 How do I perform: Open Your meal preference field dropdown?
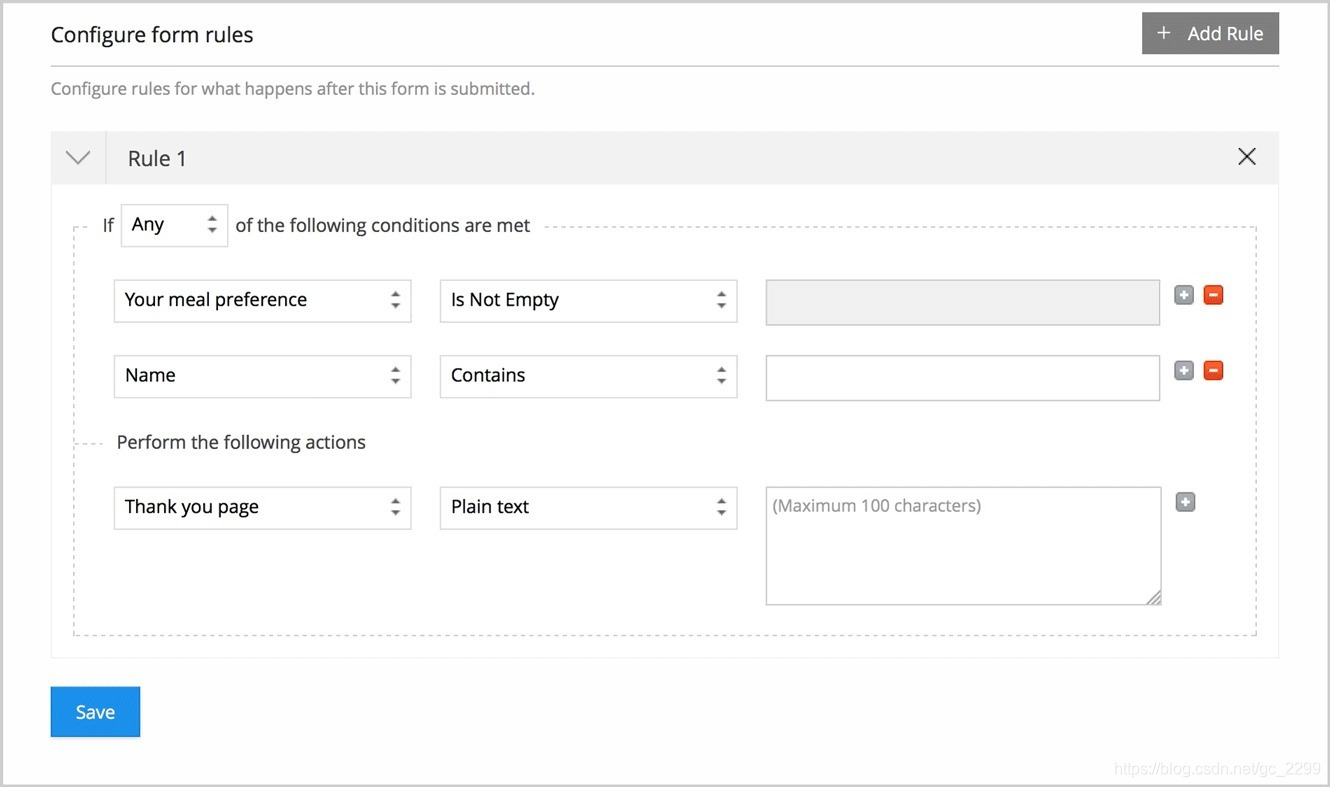(x=262, y=300)
